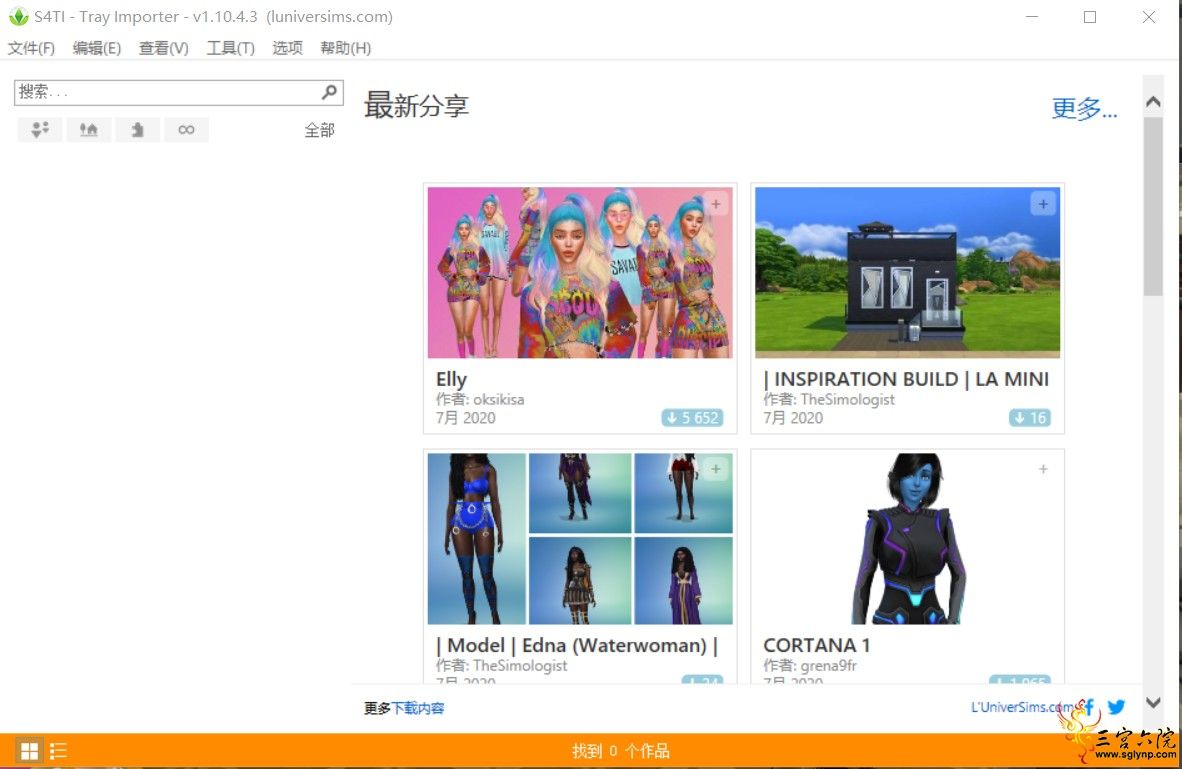Click plus icon on Edna Waterwoman card

coord(716,469)
